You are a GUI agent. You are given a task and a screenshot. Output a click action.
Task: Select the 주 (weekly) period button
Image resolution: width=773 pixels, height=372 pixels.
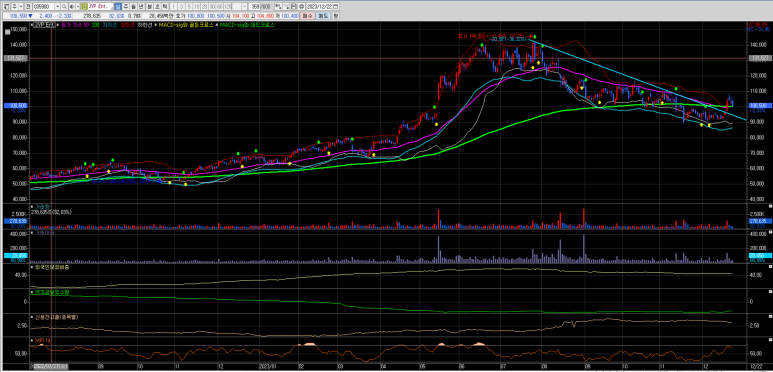[x=126, y=6]
